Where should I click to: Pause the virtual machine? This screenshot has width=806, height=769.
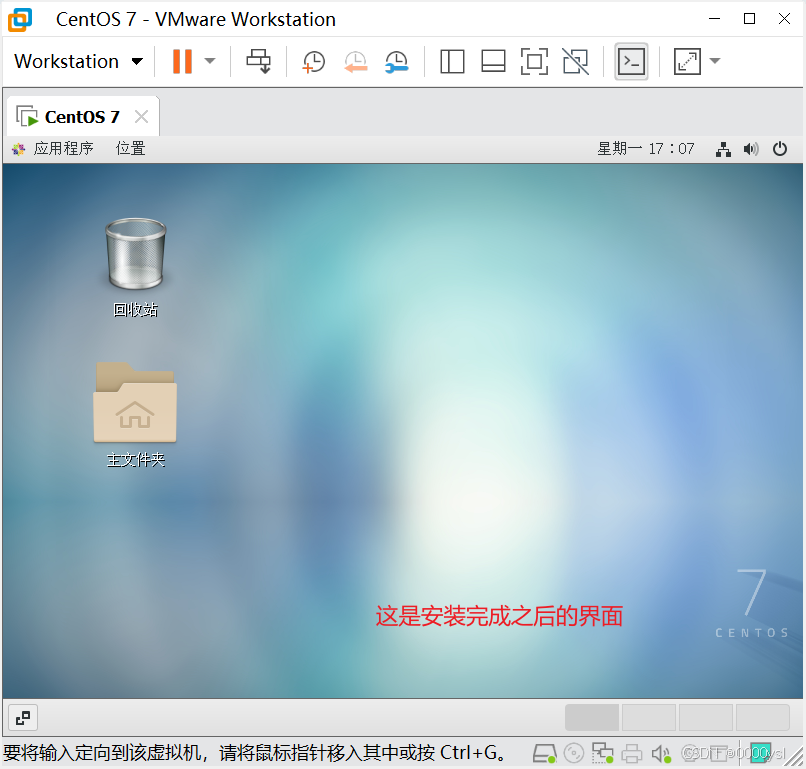click(x=182, y=61)
